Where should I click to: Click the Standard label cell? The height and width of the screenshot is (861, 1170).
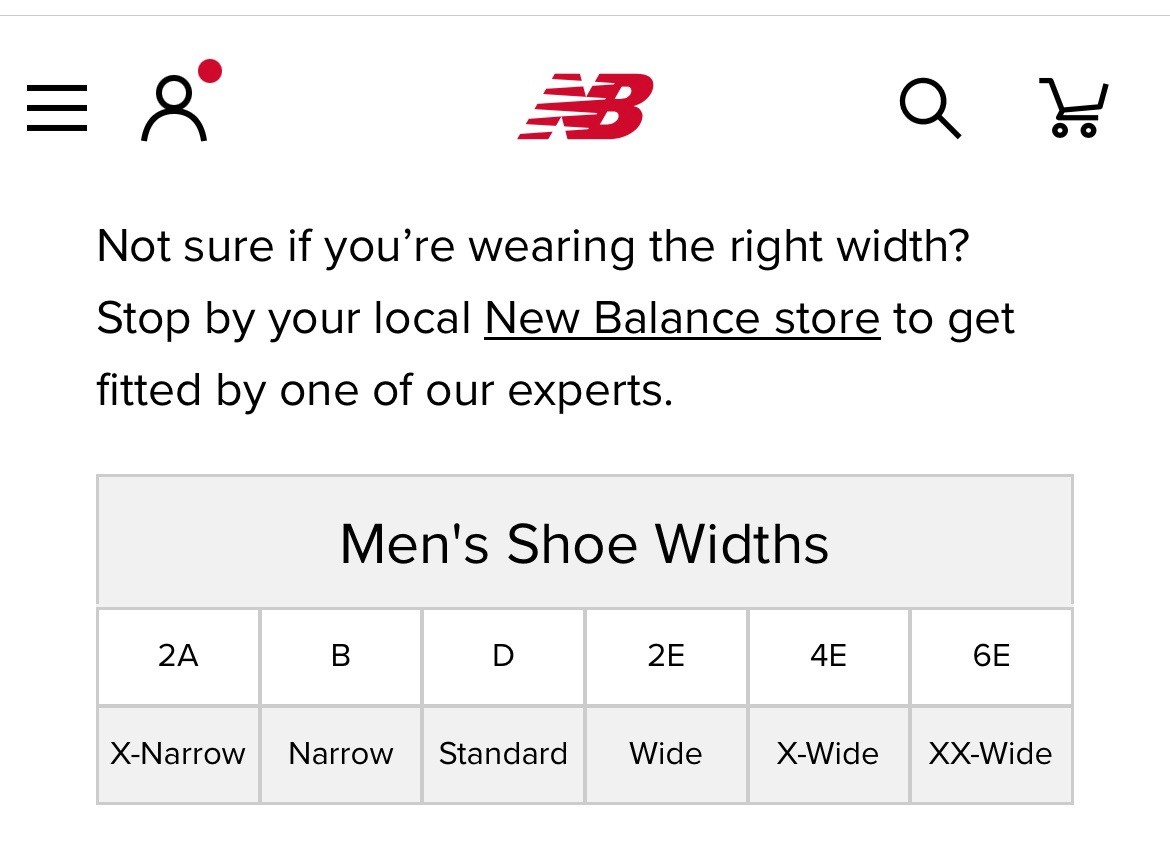(504, 754)
